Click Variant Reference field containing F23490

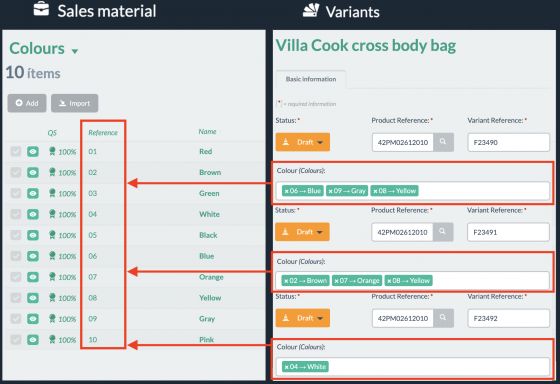coord(509,142)
